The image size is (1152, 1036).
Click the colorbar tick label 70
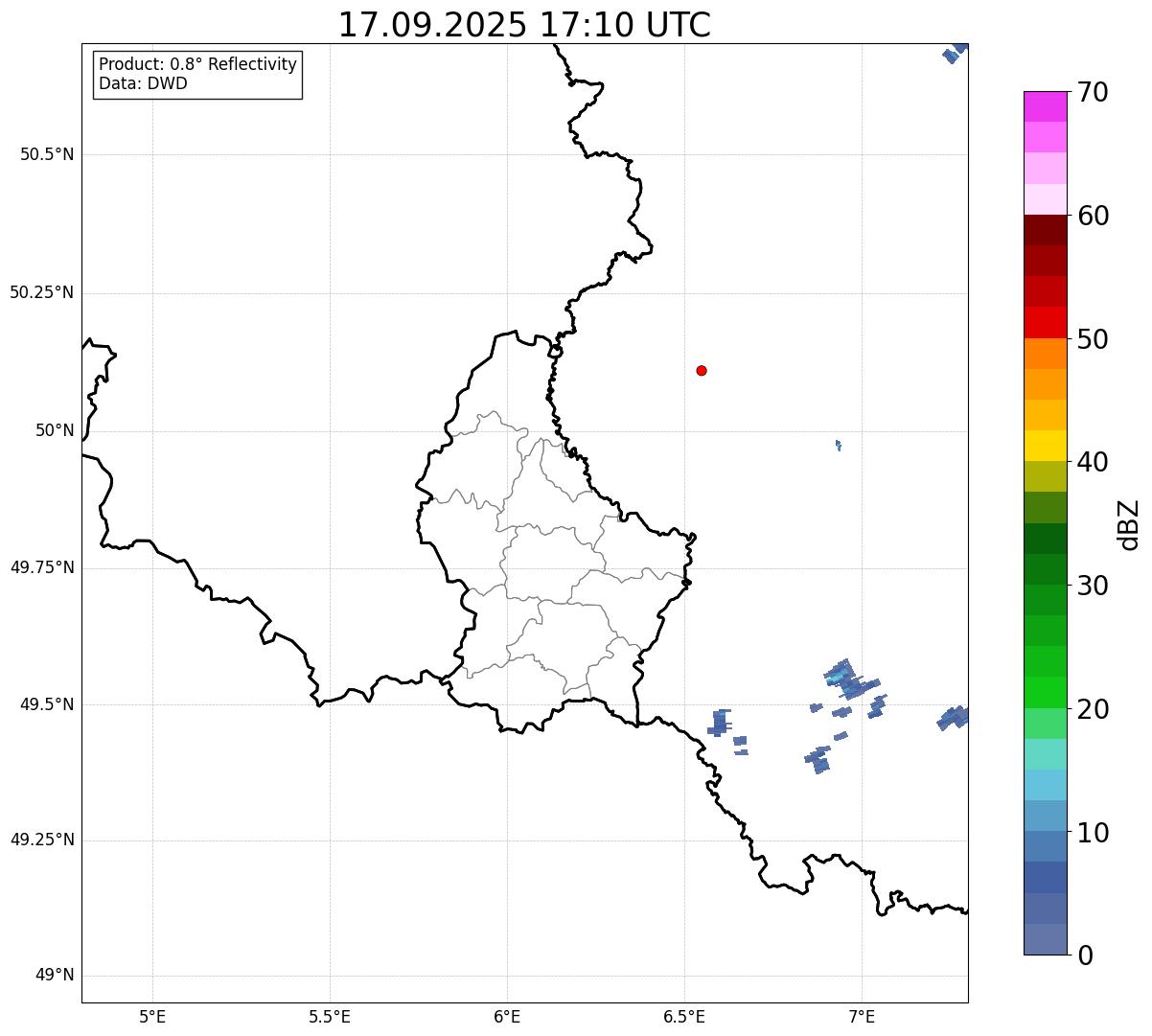coord(1093,92)
